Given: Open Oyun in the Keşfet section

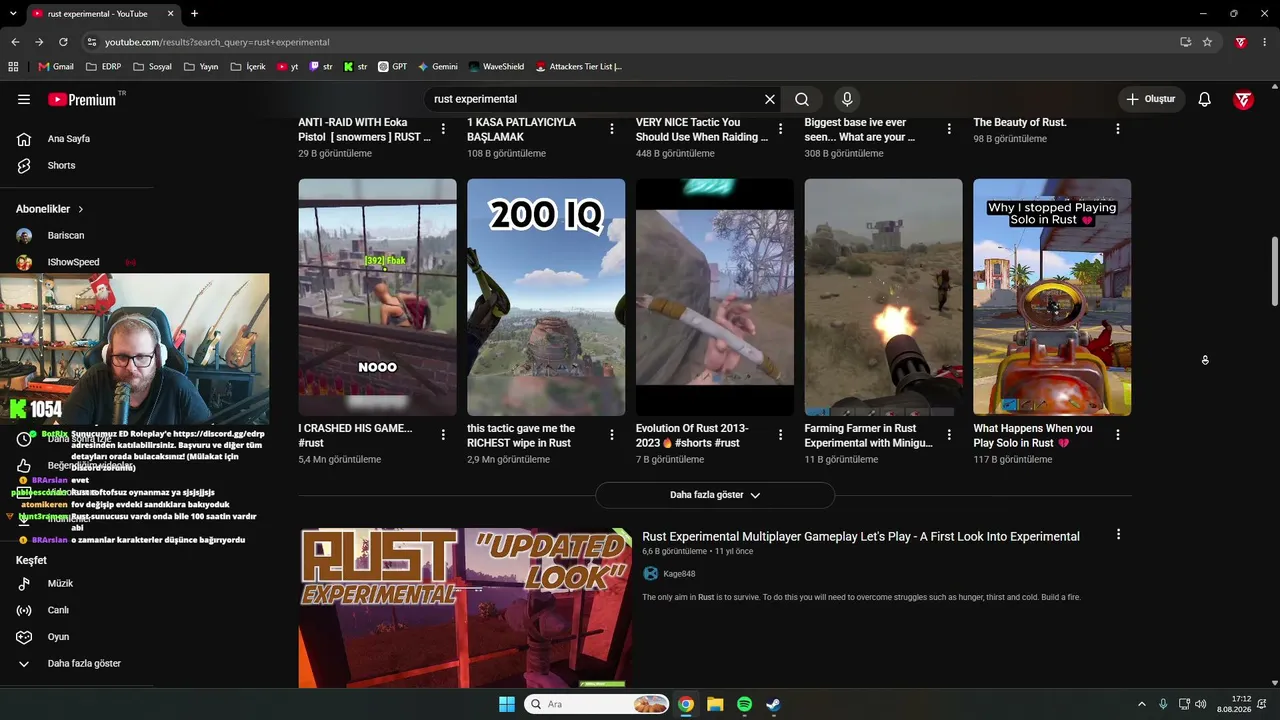Looking at the screenshot, I should 58,637.
